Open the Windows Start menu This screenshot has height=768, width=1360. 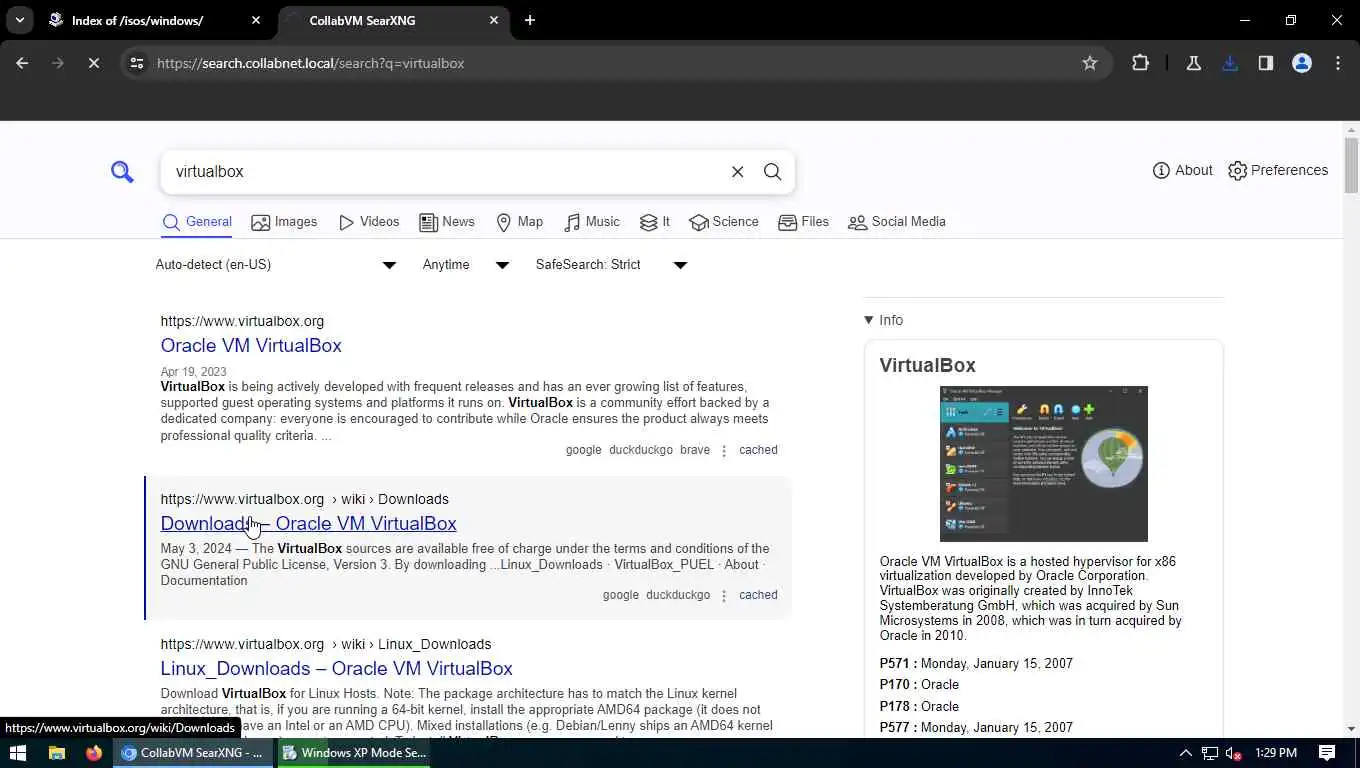(x=17, y=753)
